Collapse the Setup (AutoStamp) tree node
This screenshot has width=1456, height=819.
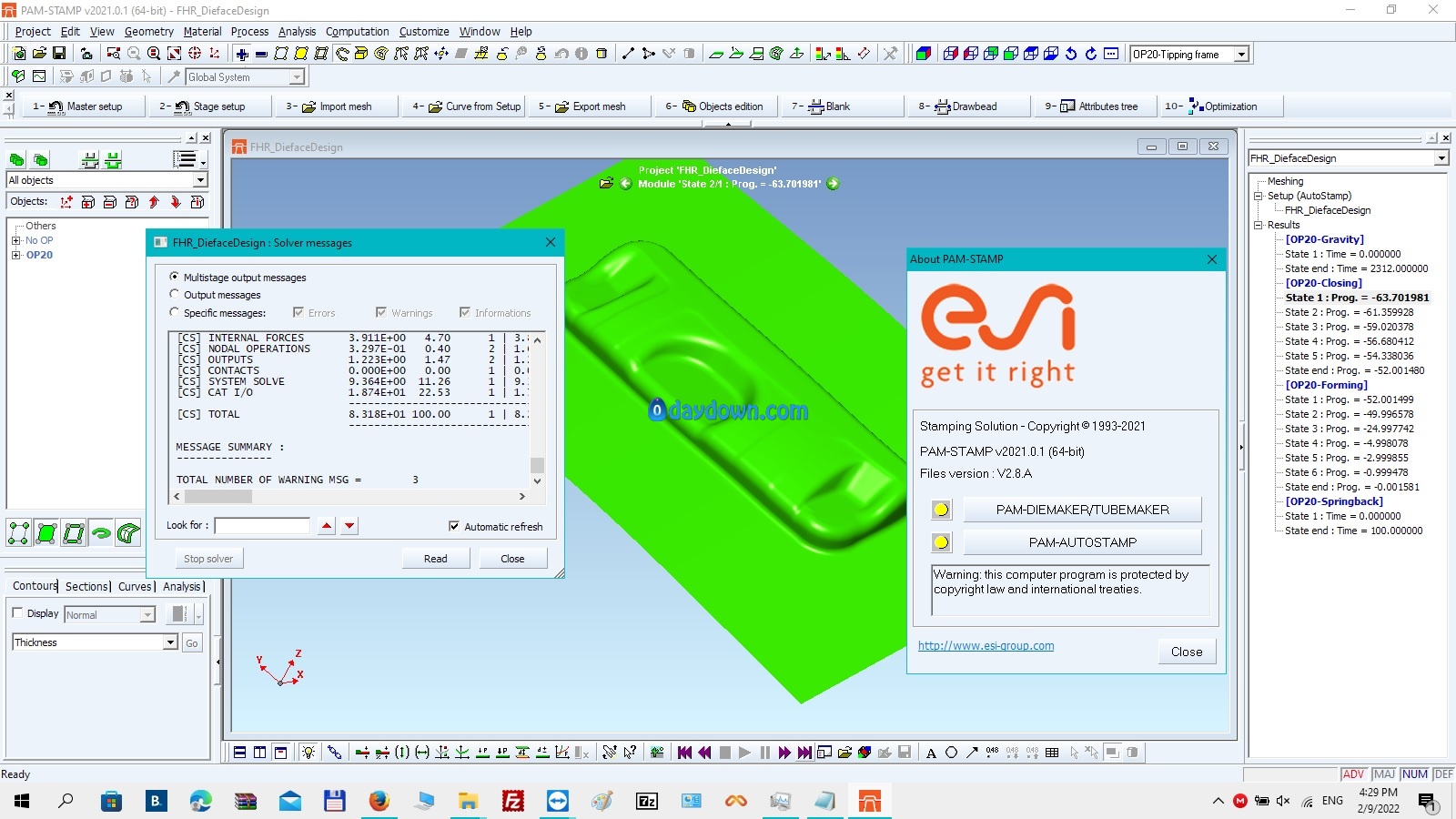pyautogui.click(x=1259, y=196)
